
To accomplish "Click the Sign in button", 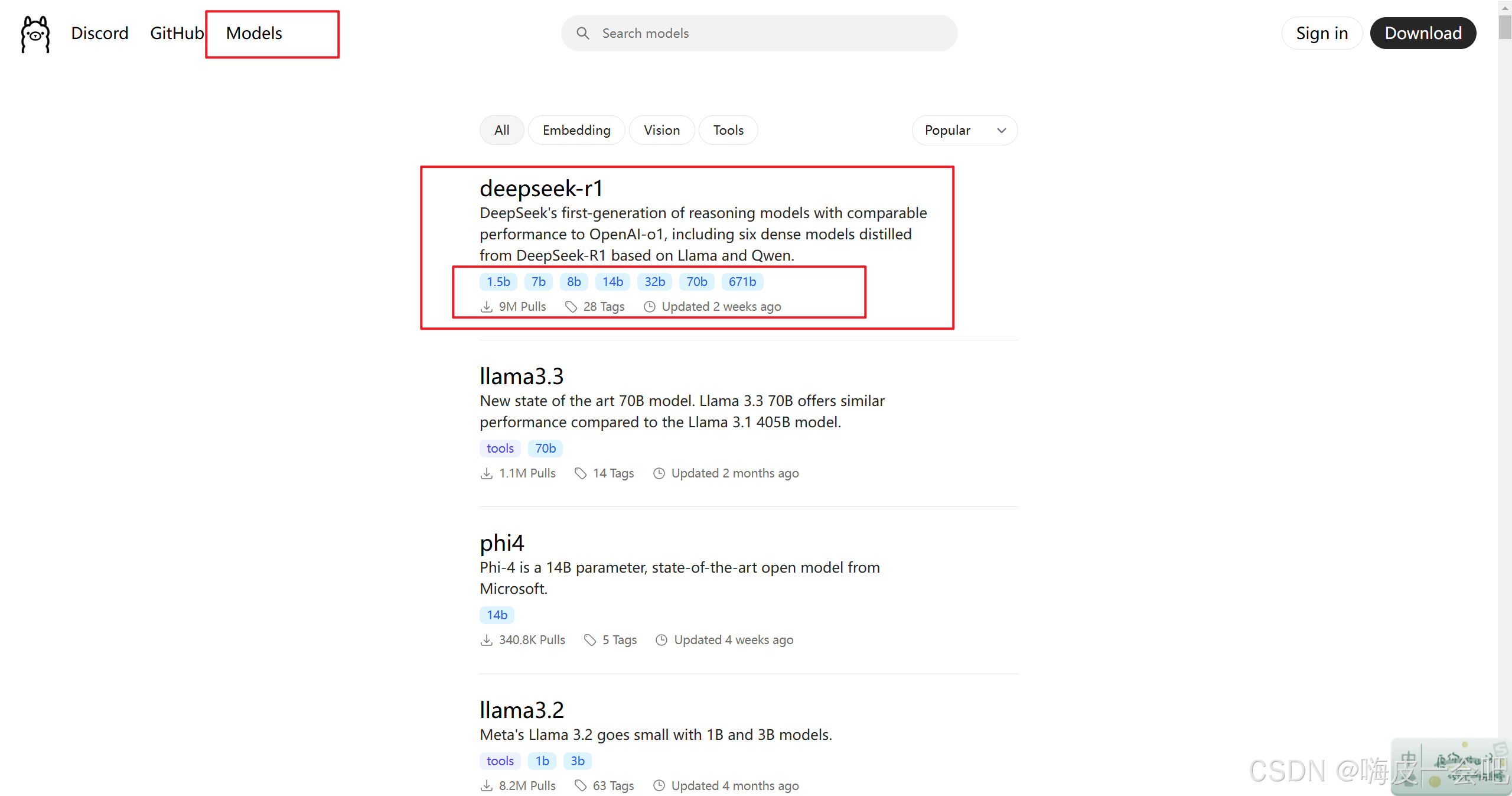I will (1321, 33).
